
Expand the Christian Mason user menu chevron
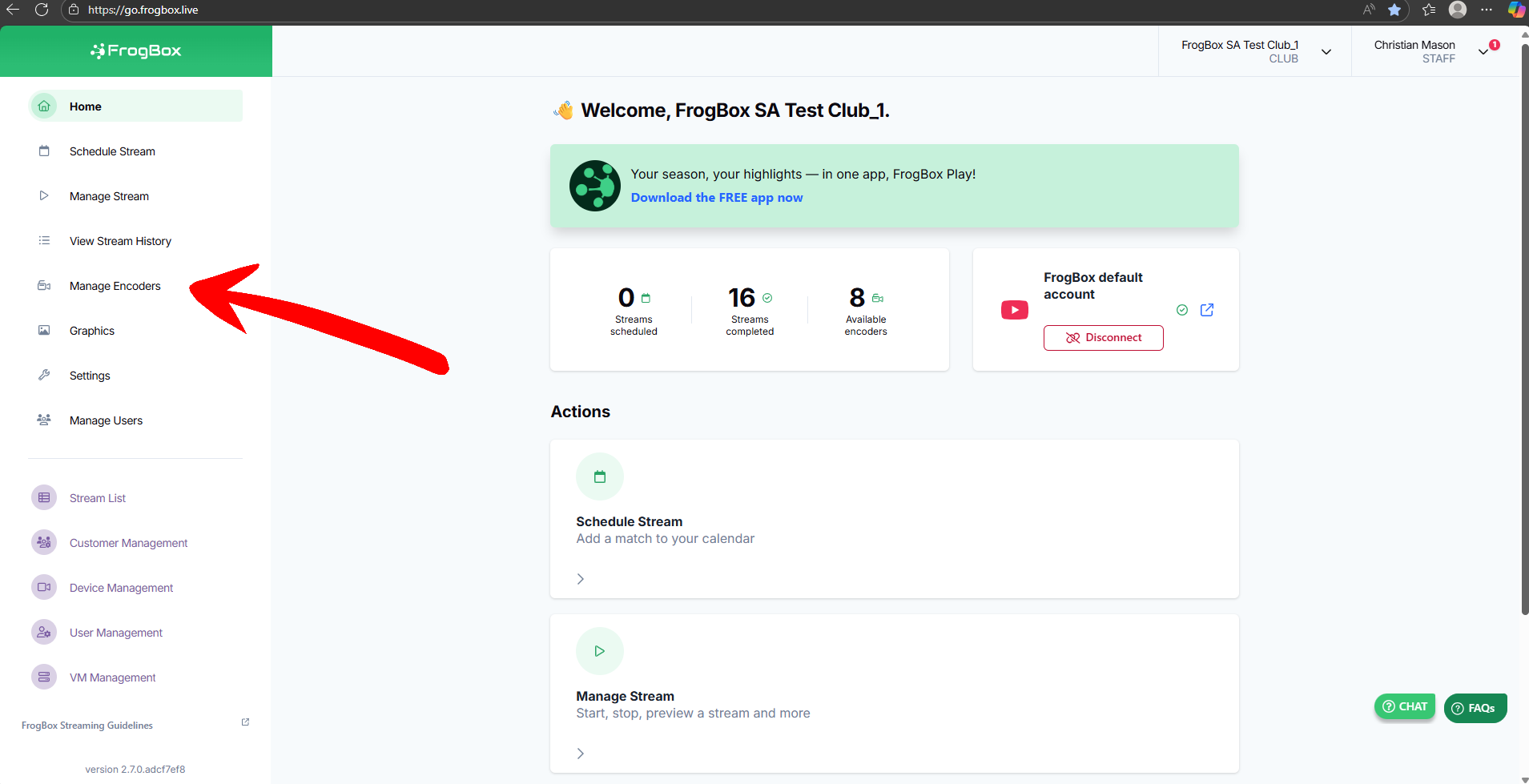pos(1483,52)
